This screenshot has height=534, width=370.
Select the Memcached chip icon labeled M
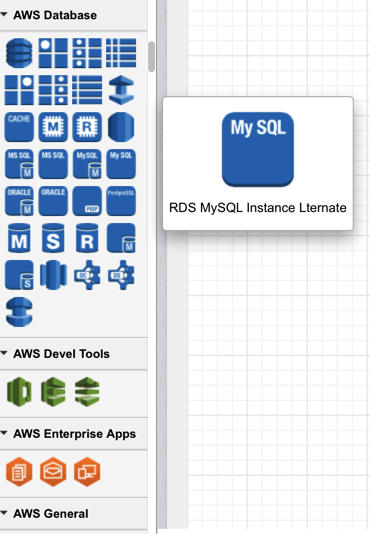(53, 127)
